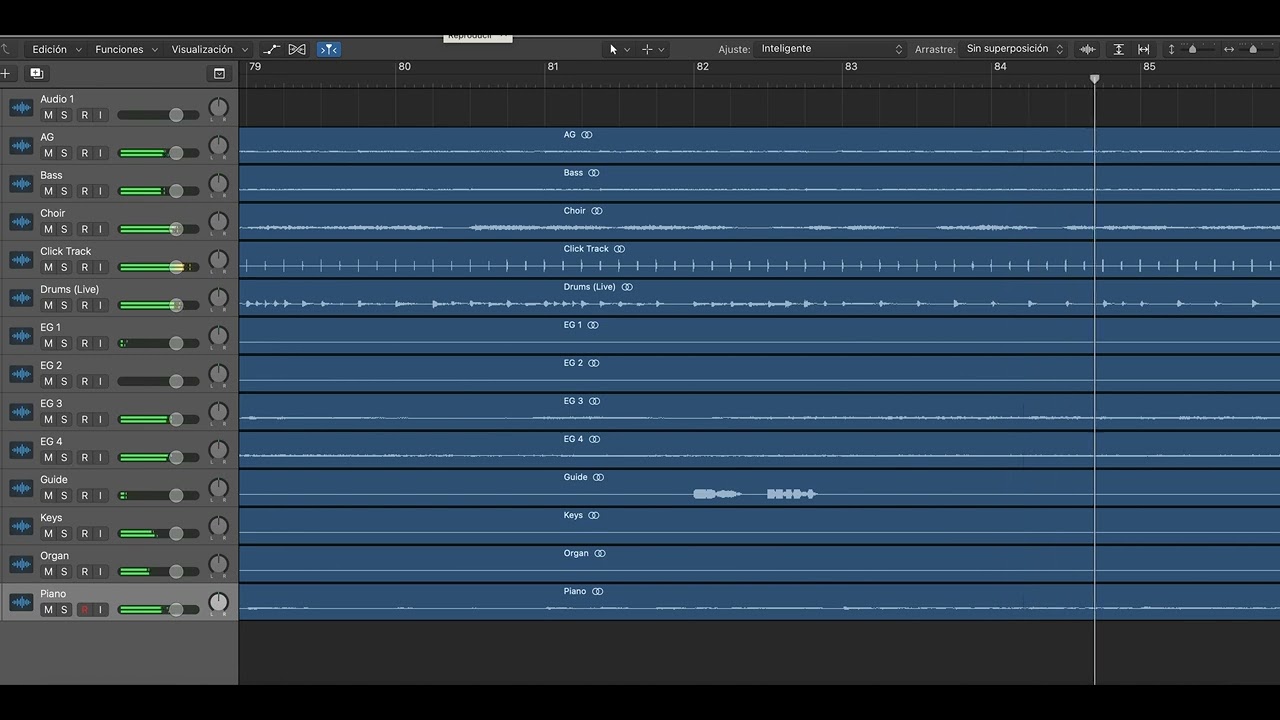Duplicate the selected track with duplicate icon
Screen dimensions: 1280x720
[x=36, y=73]
